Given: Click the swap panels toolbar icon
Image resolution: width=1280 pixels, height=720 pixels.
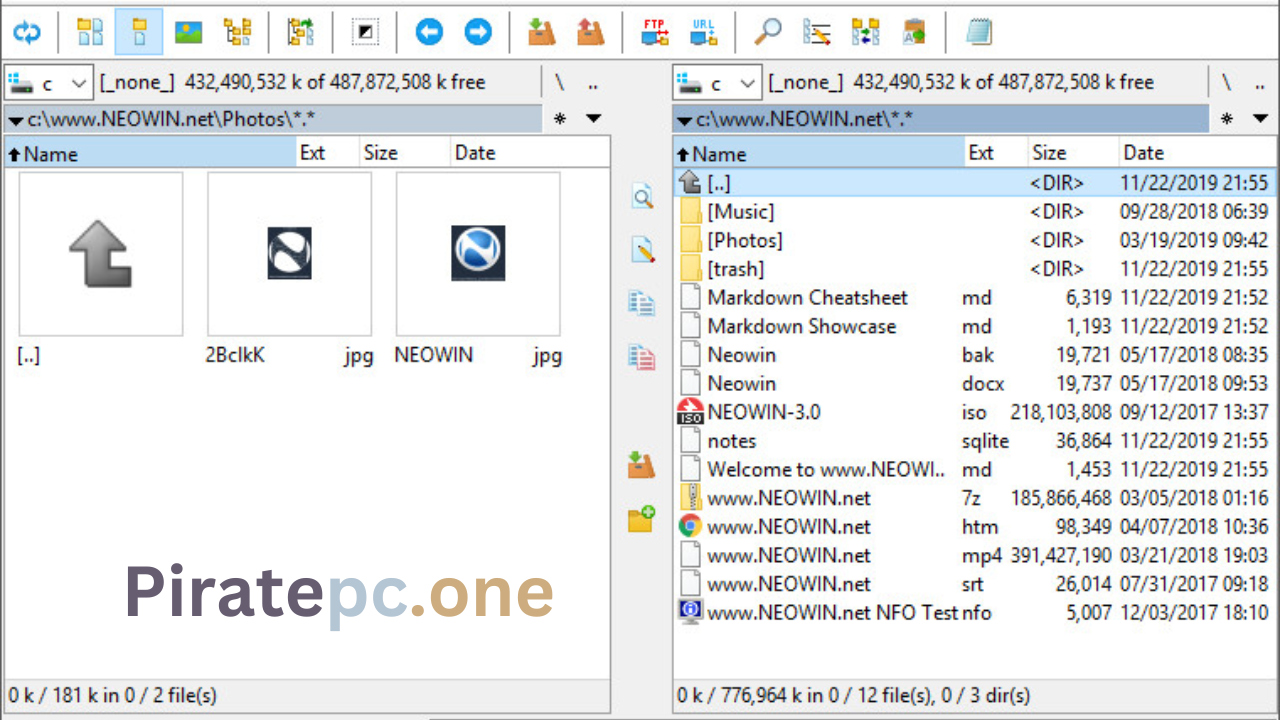Looking at the screenshot, I should [x=300, y=33].
